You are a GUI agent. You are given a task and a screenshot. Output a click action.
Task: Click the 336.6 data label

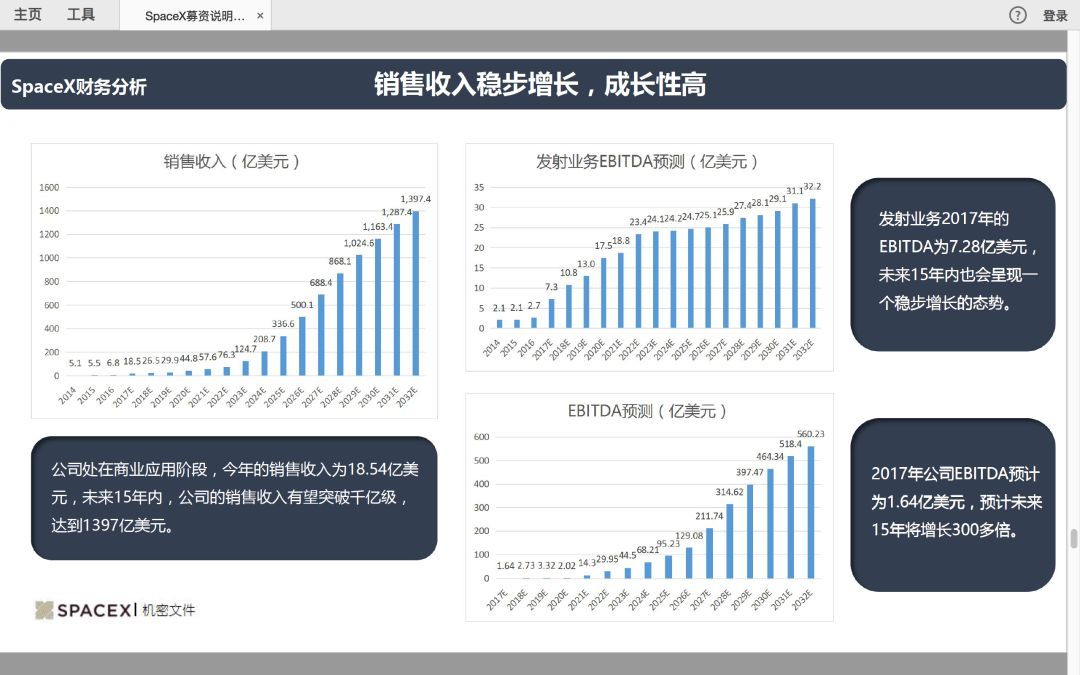pyautogui.click(x=283, y=324)
